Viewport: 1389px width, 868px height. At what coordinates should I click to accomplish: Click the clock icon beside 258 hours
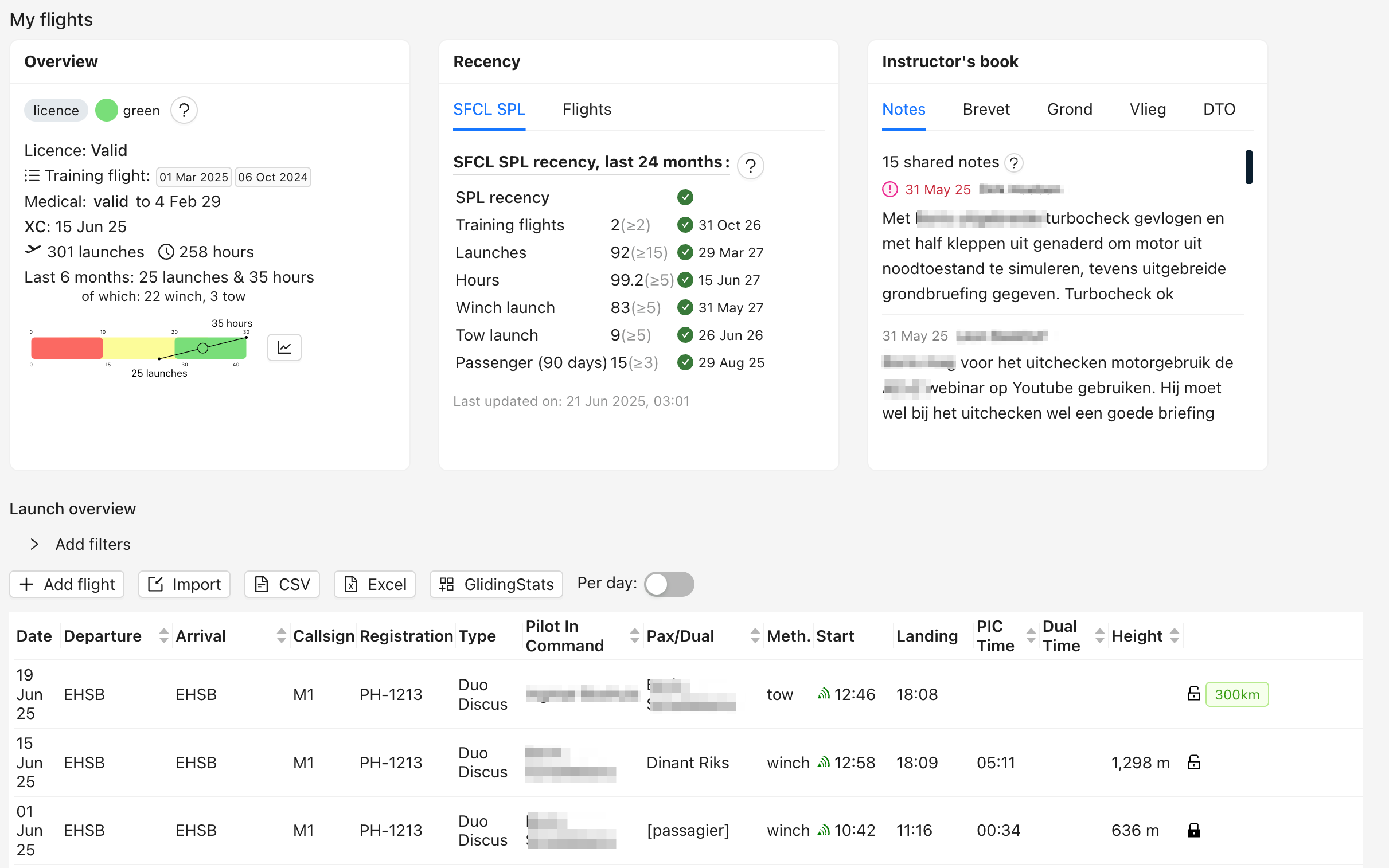[x=166, y=252]
